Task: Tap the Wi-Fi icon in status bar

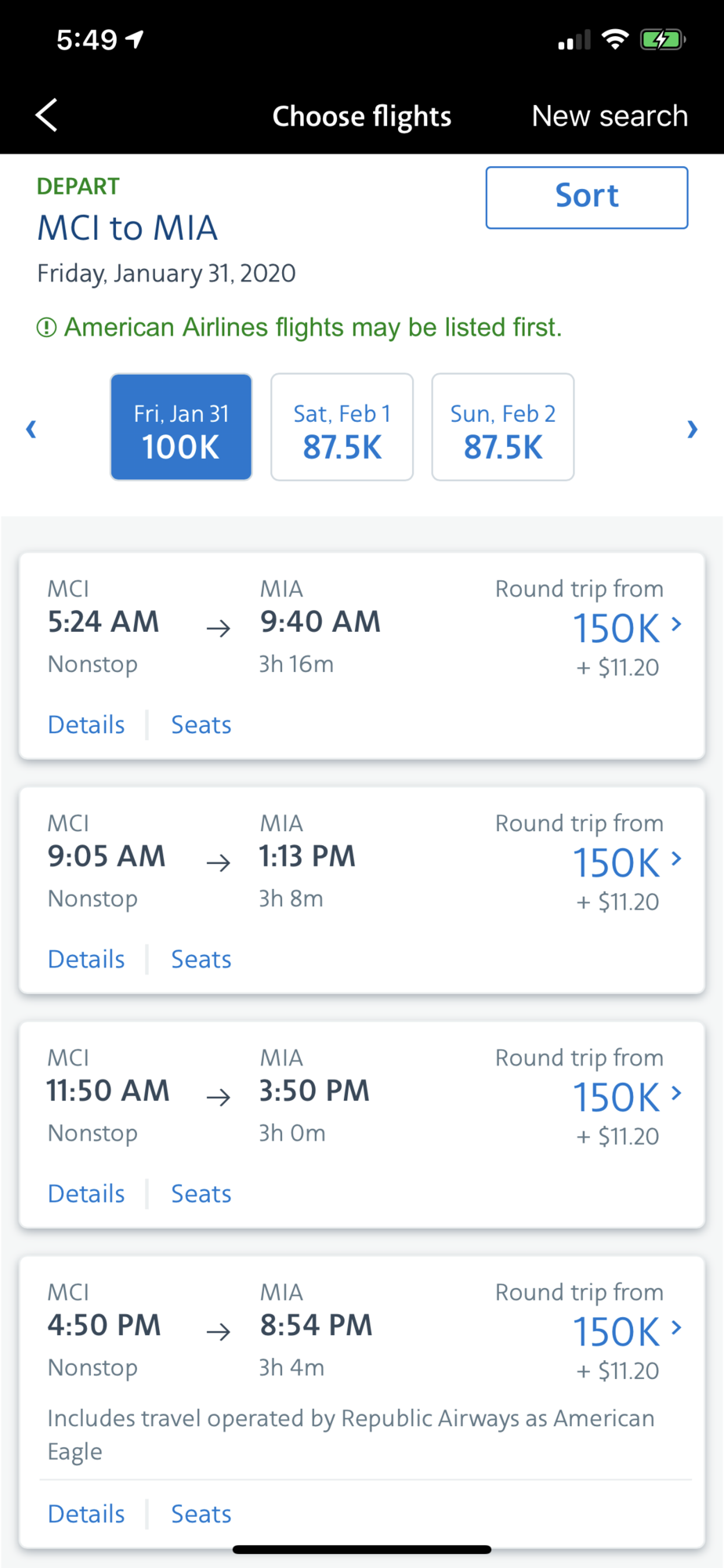Action: pyautogui.click(x=615, y=39)
